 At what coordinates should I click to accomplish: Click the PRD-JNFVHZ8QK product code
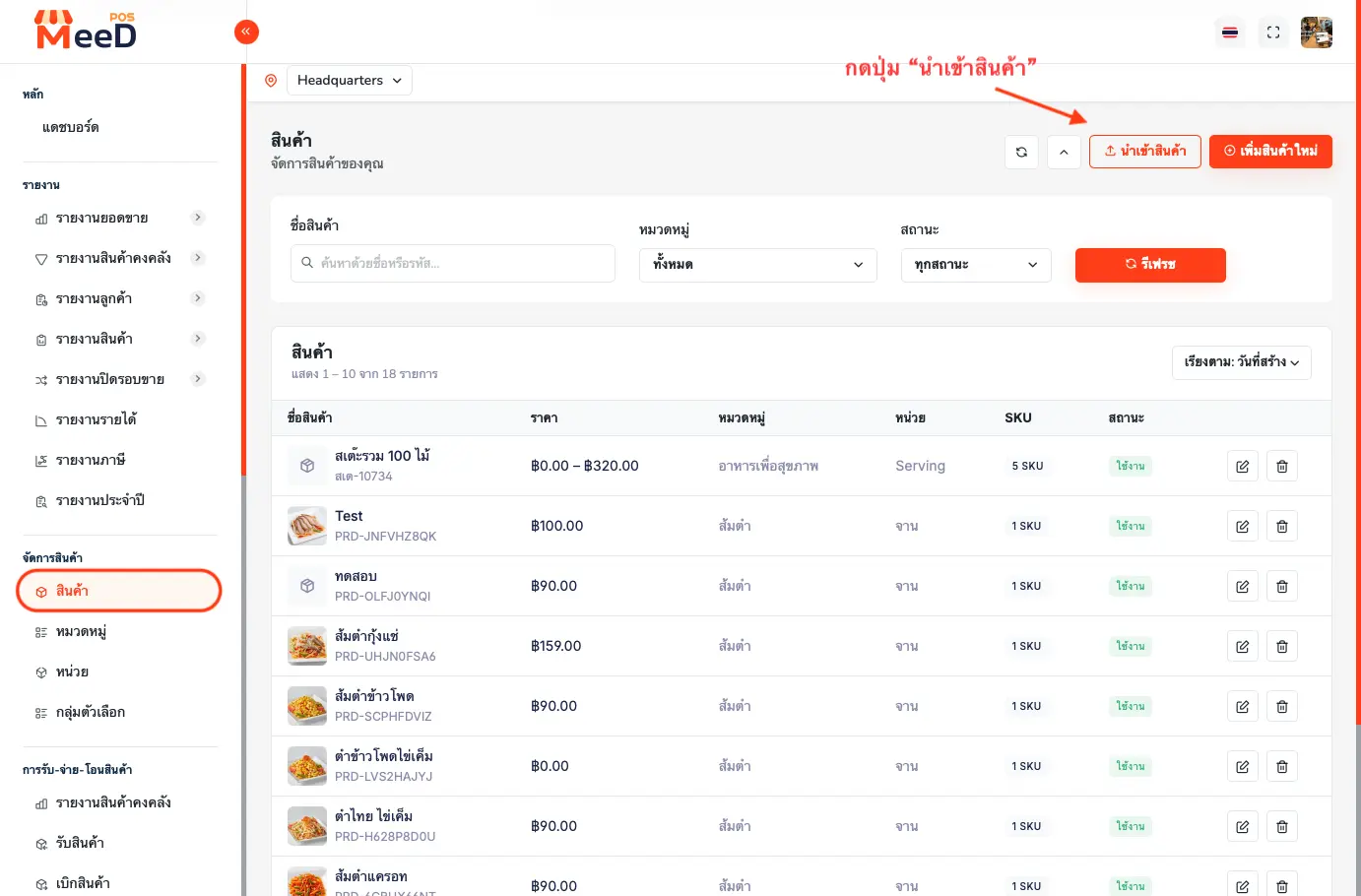click(x=385, y=537)
